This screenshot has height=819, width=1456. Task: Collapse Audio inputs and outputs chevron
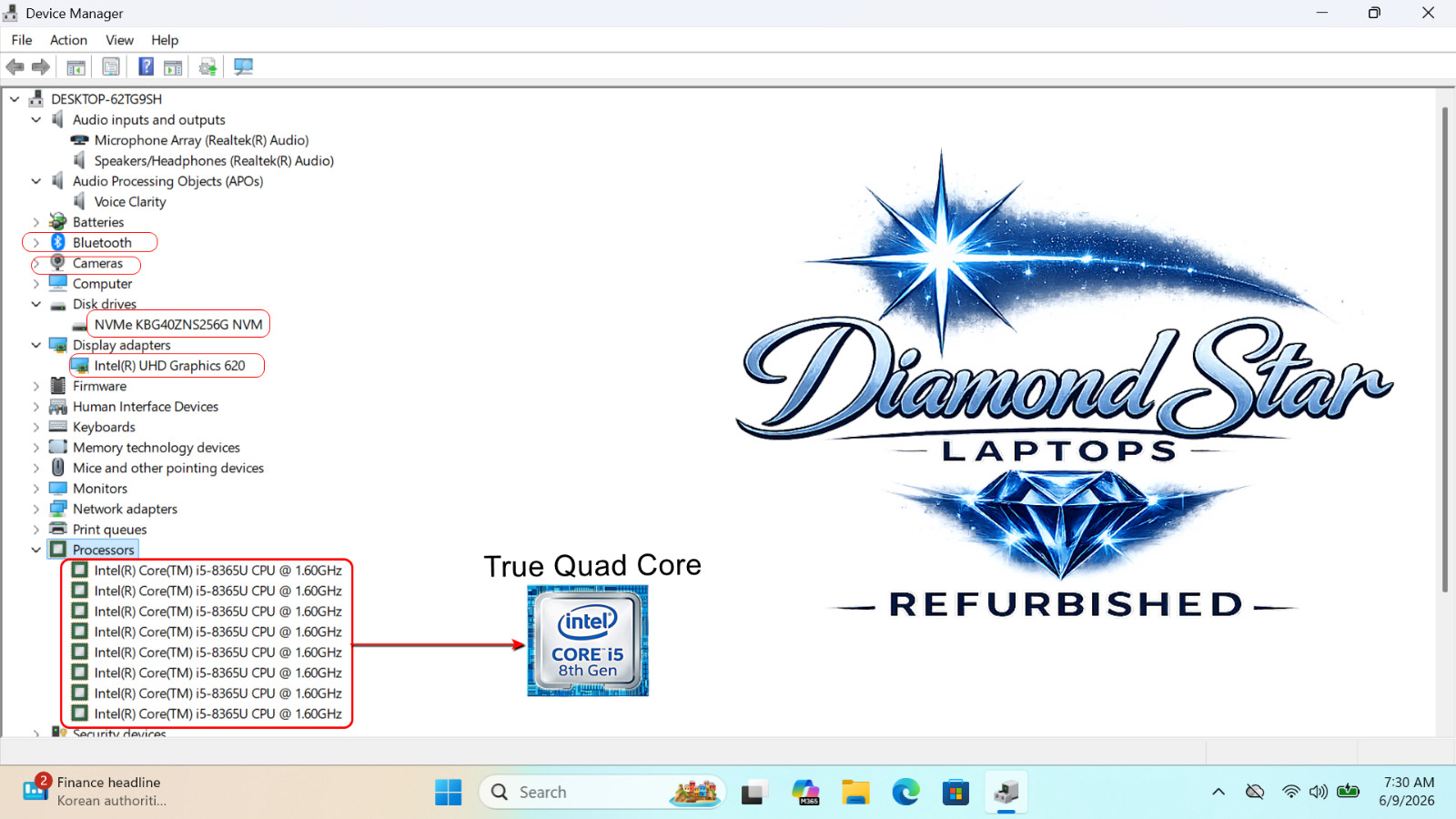click(36, 119)
